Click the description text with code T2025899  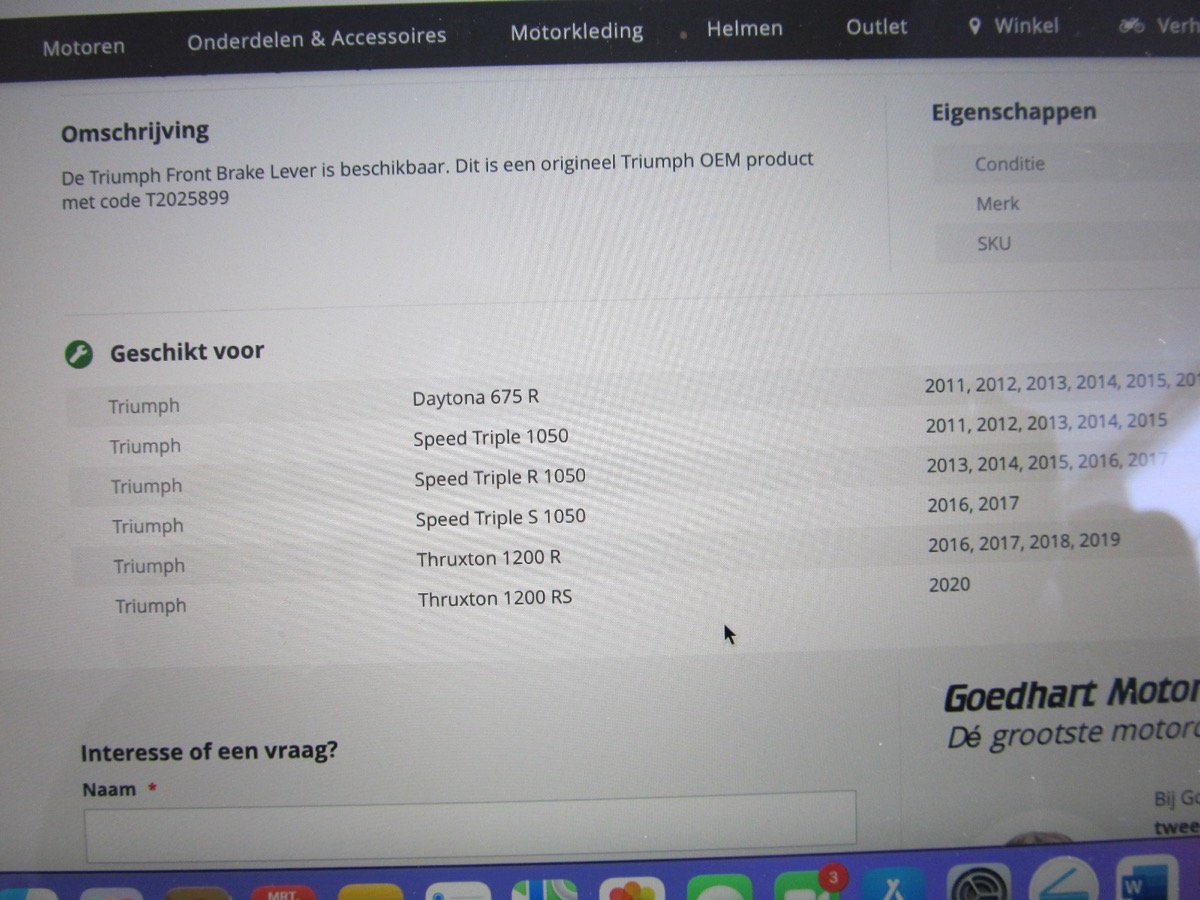pos(437,180)
